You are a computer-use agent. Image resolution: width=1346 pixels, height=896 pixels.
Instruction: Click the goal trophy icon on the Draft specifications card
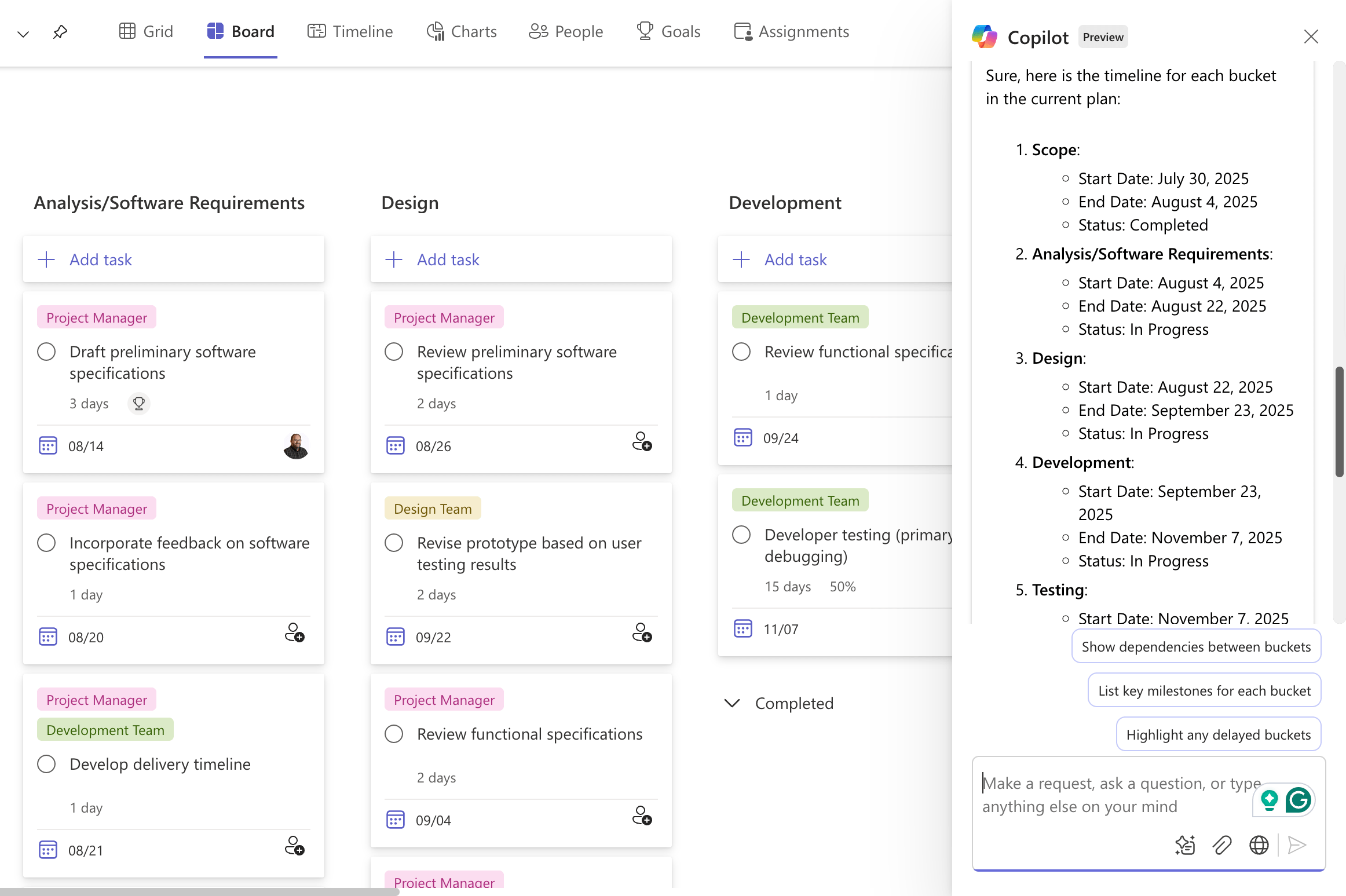pos(139,403)
